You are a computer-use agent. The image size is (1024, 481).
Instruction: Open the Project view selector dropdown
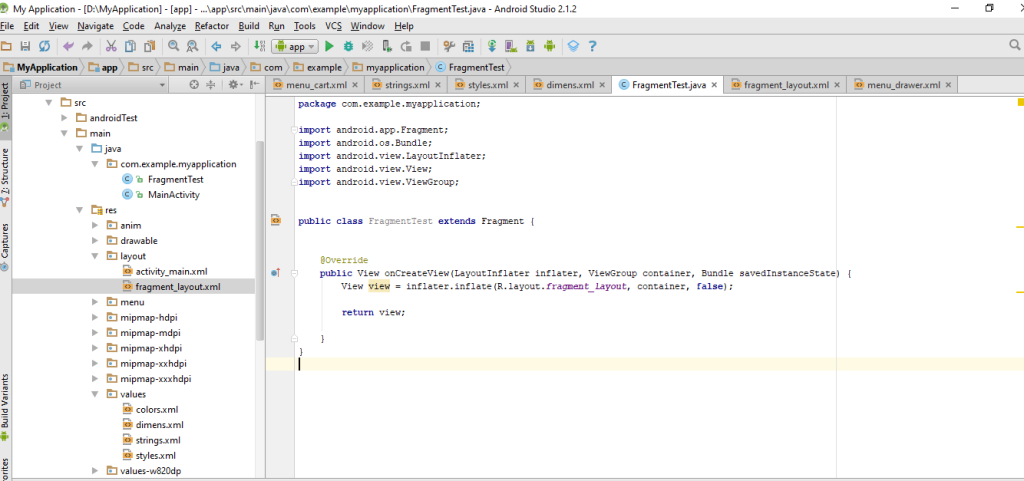92,85
